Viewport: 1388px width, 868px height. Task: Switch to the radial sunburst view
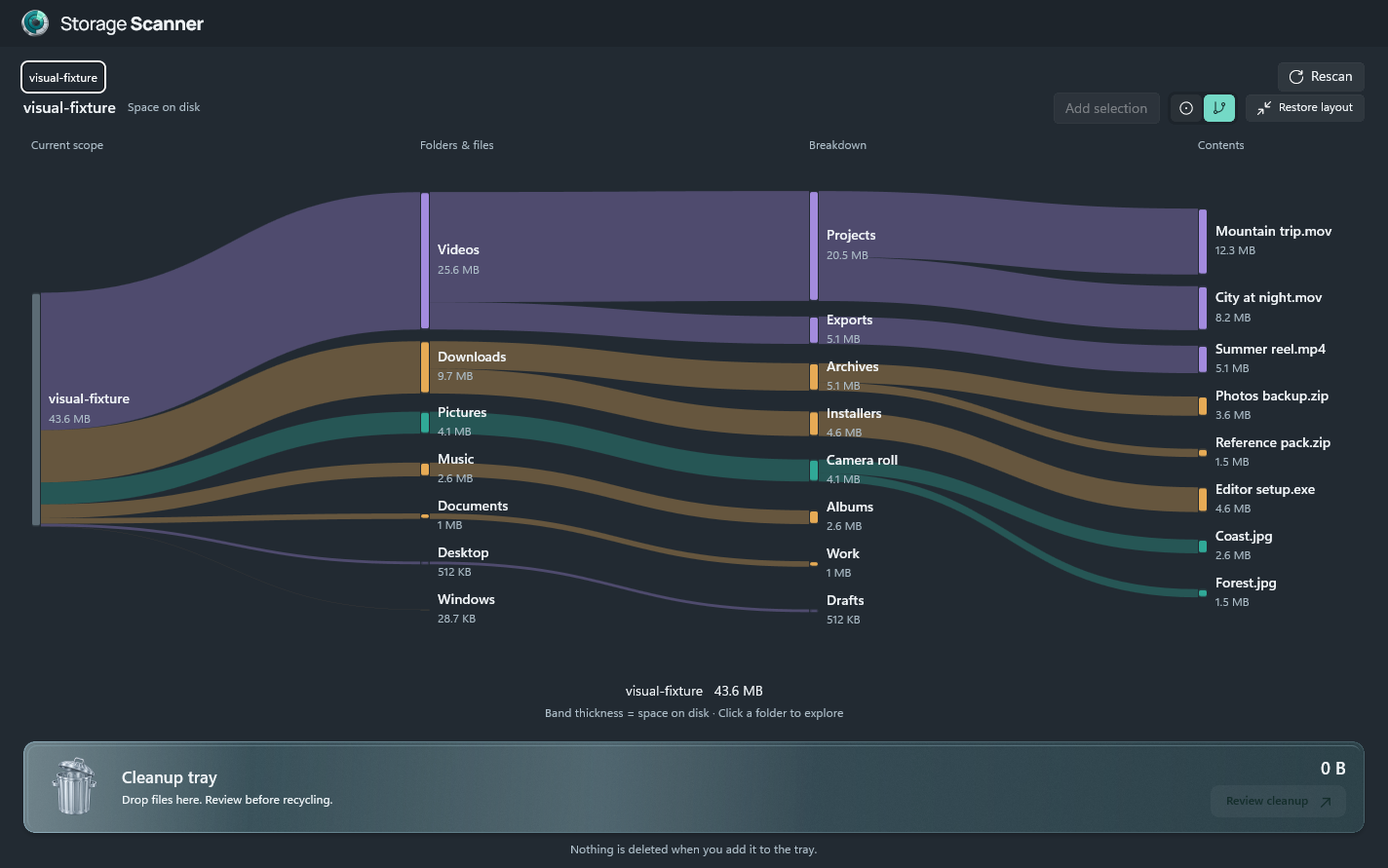(1186, 108)
